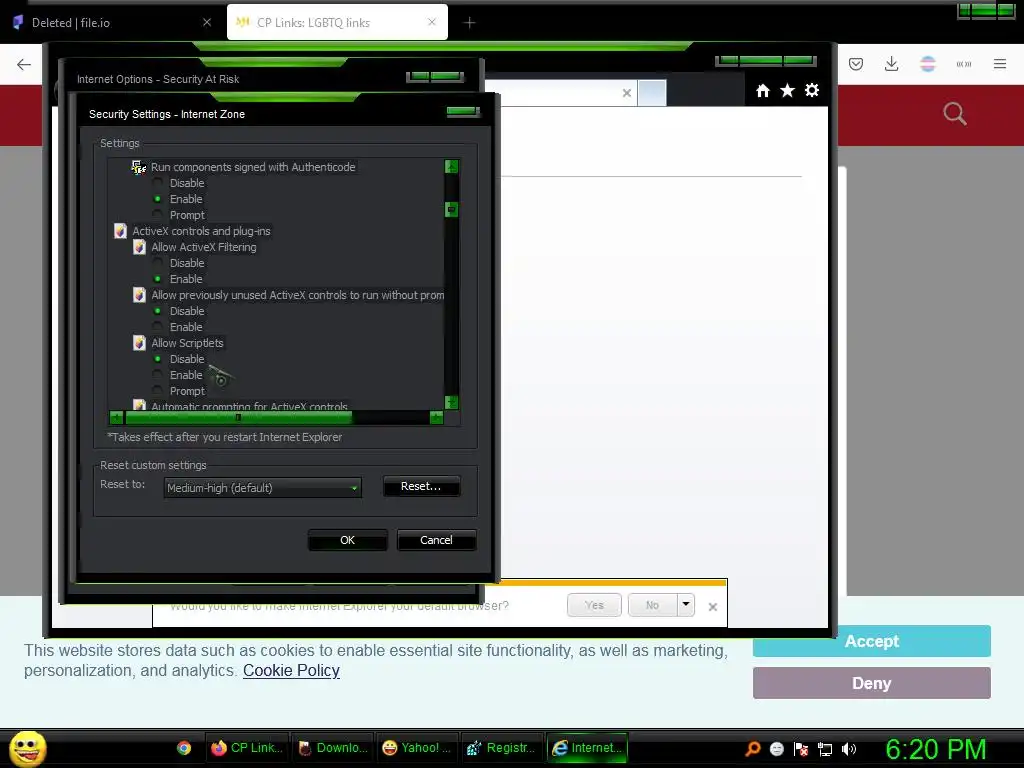Open the IE Home icon
Image resolution: width=1024 pixels, height=768 pixels.
point(762,91)
